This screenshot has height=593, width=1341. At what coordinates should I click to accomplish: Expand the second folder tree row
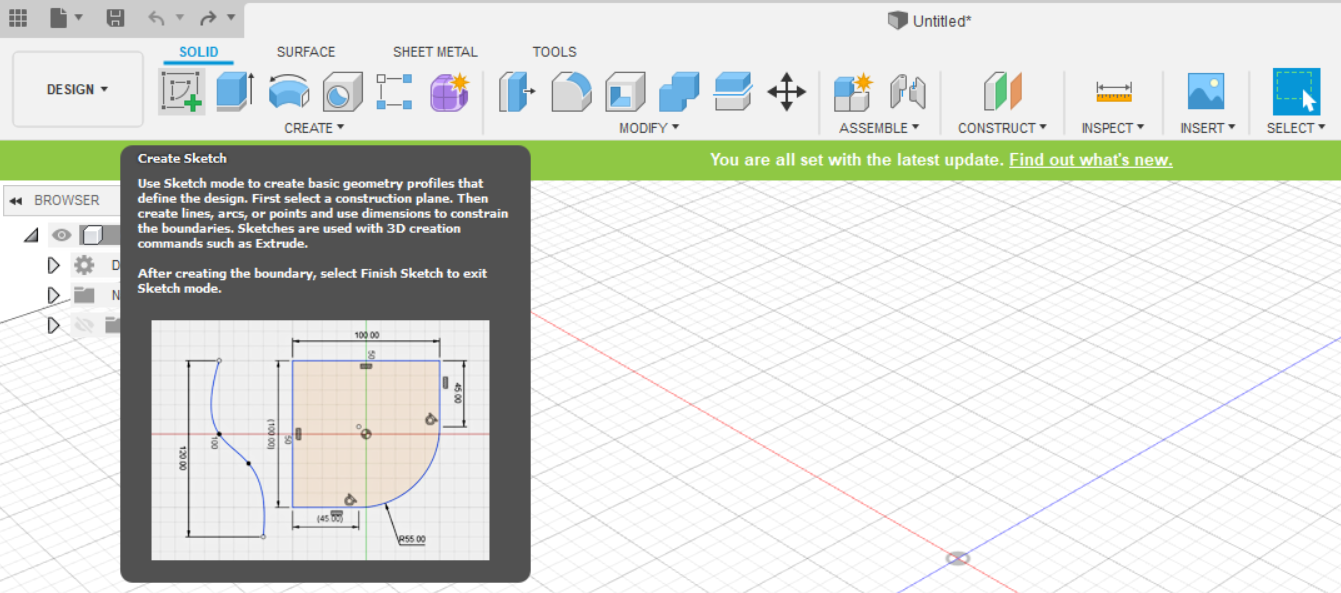pos(54,295)
